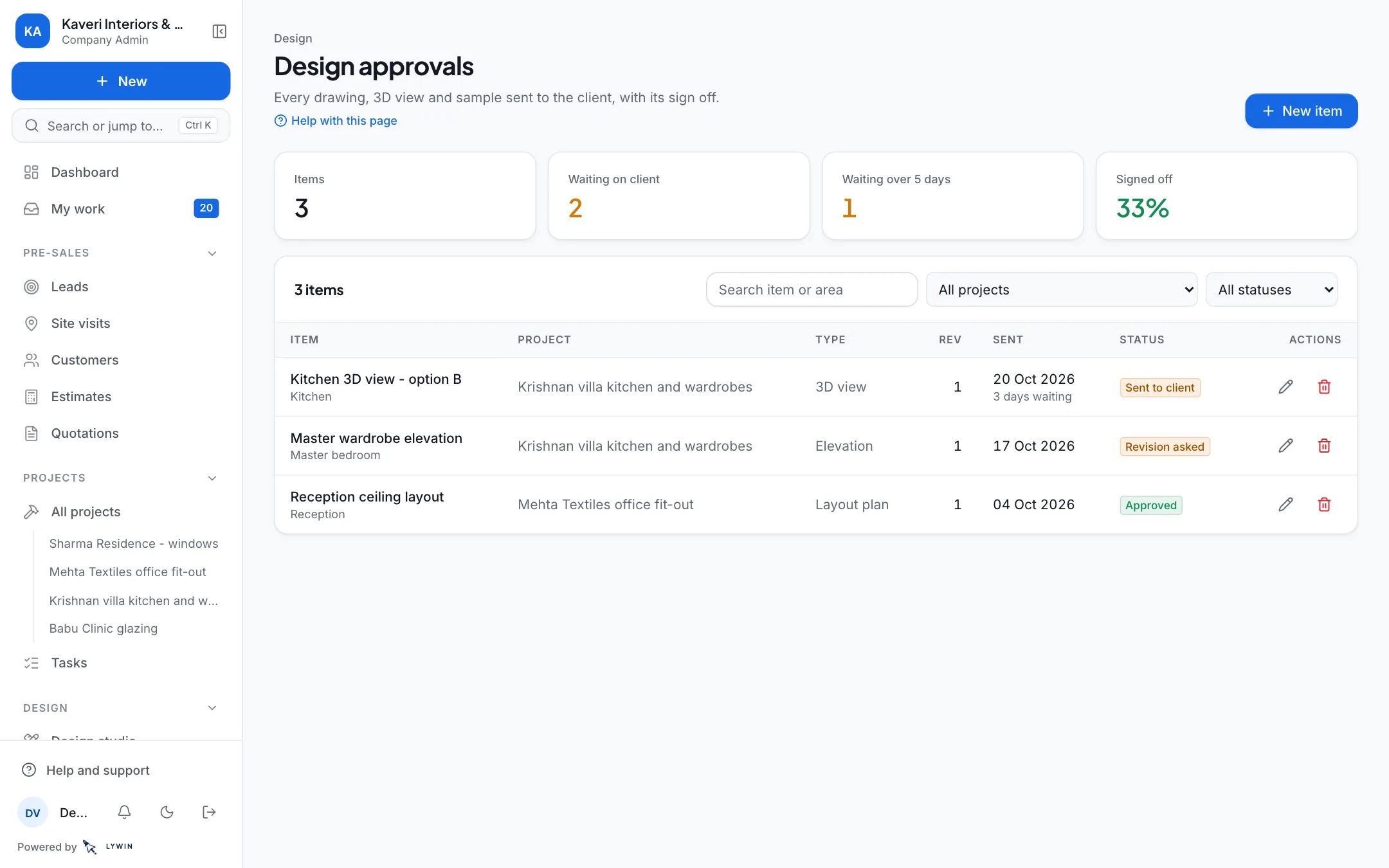Image resolution: width=1389 pixels, height=868 pixels.
Task: Click the Search item or area field
Action: (x=812, y=289)
